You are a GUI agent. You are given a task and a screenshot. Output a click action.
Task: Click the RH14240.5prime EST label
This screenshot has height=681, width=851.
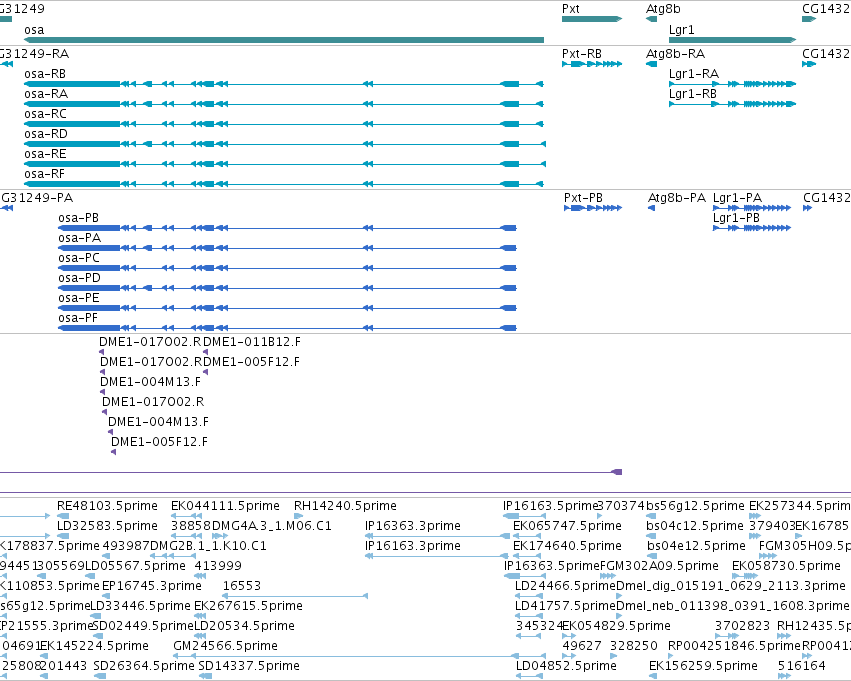tap(345, 506)
